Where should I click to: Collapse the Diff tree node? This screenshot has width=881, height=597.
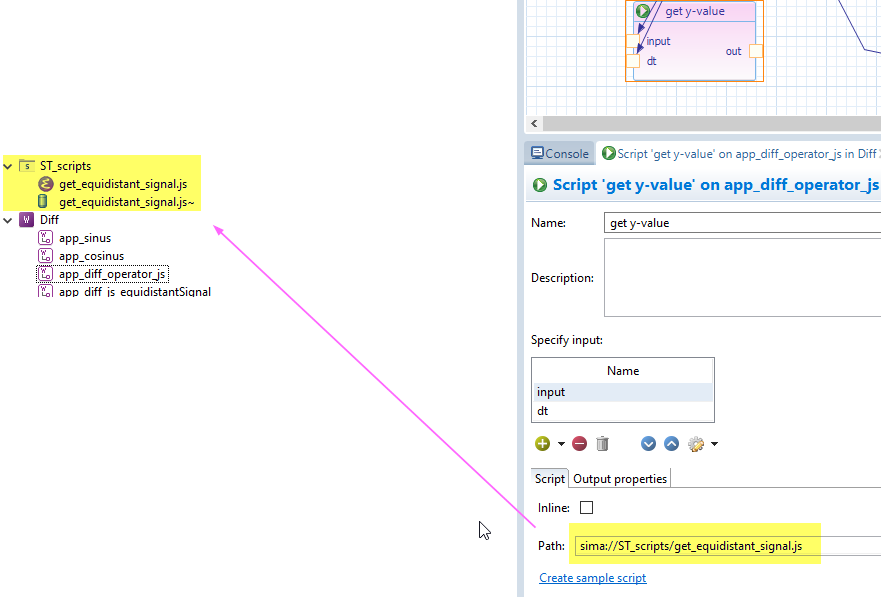[x=8, y=220]
